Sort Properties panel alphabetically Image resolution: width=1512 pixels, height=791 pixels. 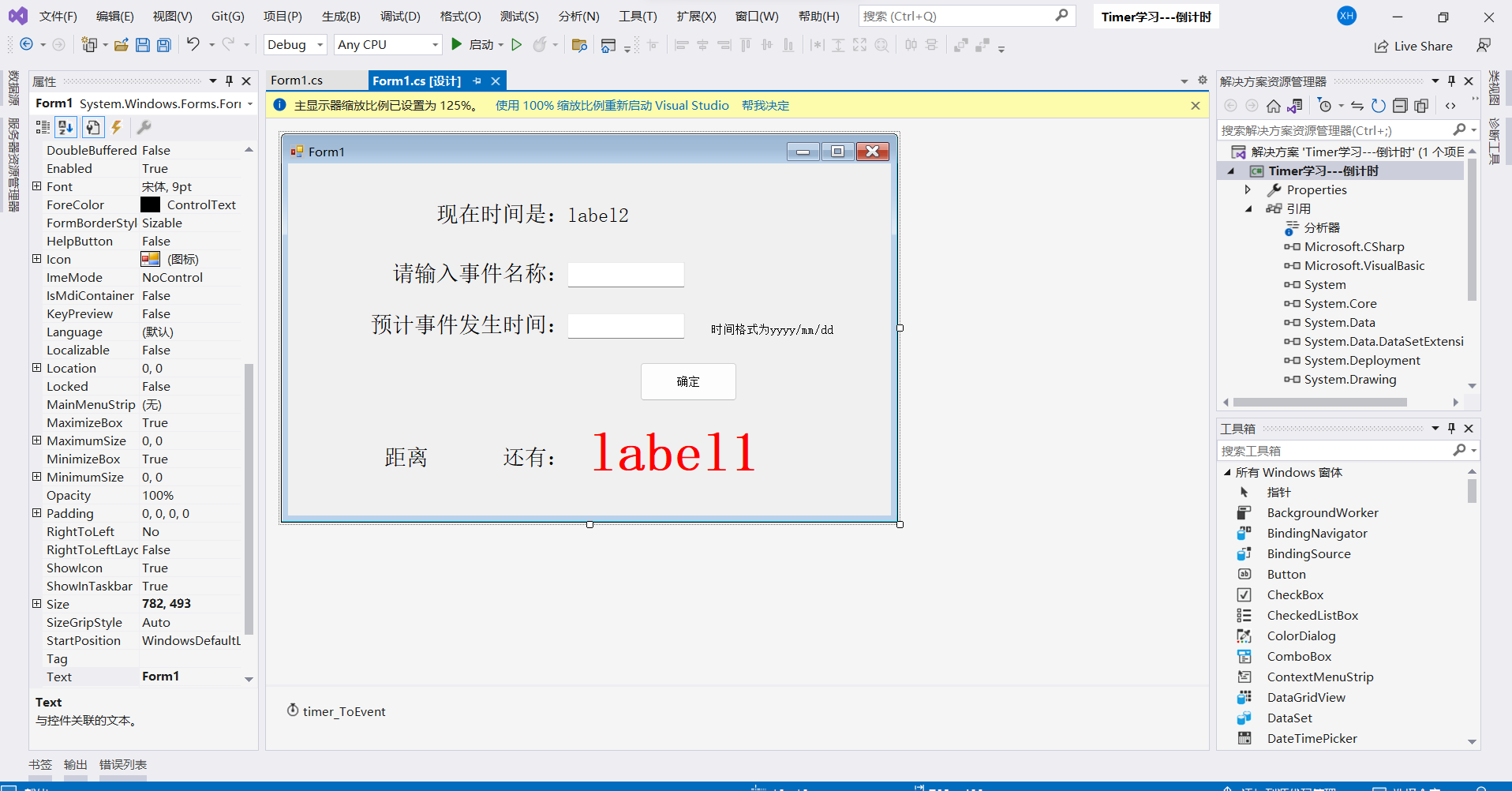click(x=65, y=127)
